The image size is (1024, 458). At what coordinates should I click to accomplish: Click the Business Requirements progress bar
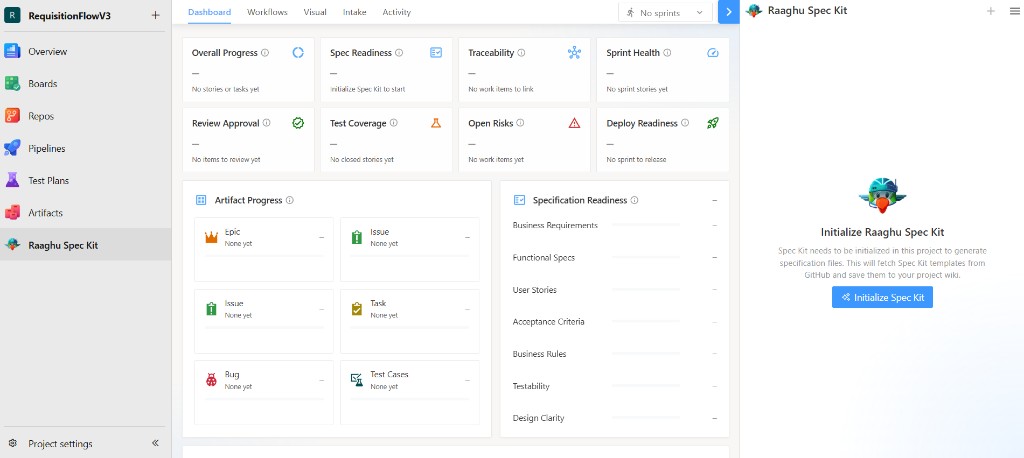coord(646,225)
